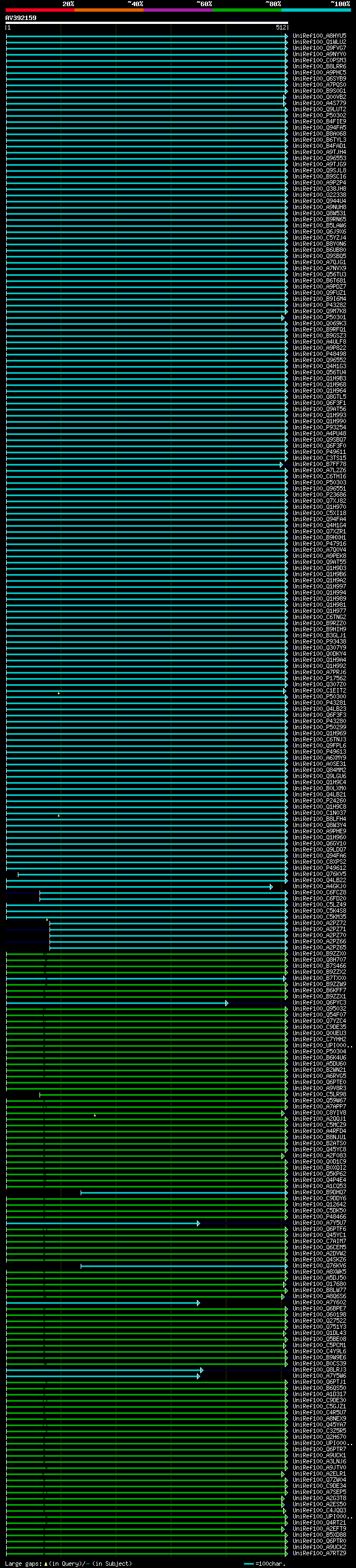Click the Large gaps legend text

(69, 1563)
